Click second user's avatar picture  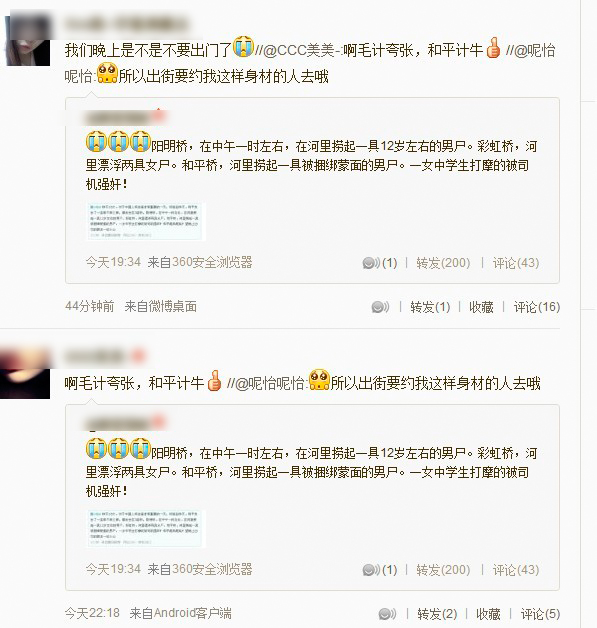coord(25,373)
